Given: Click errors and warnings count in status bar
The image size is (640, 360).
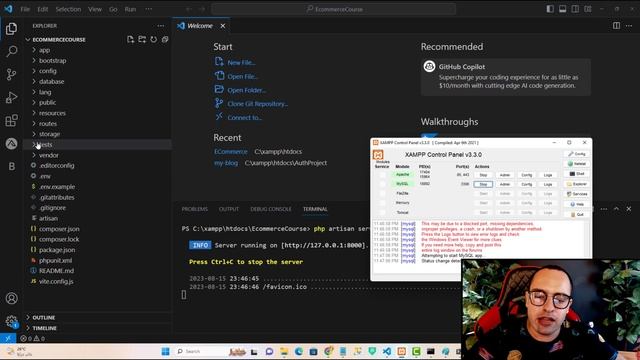Looking at the screenshot, I should [x=33, y=338].
